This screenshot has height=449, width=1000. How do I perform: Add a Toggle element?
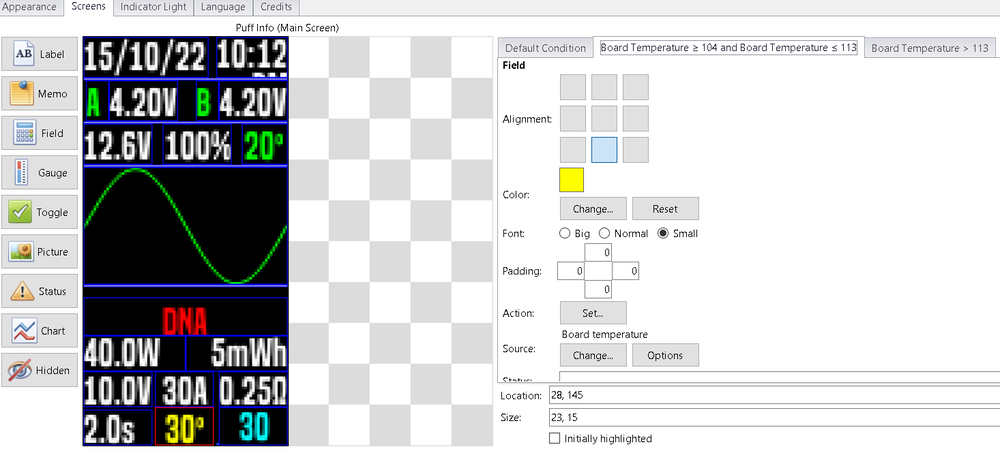click(x=40, y=212)
